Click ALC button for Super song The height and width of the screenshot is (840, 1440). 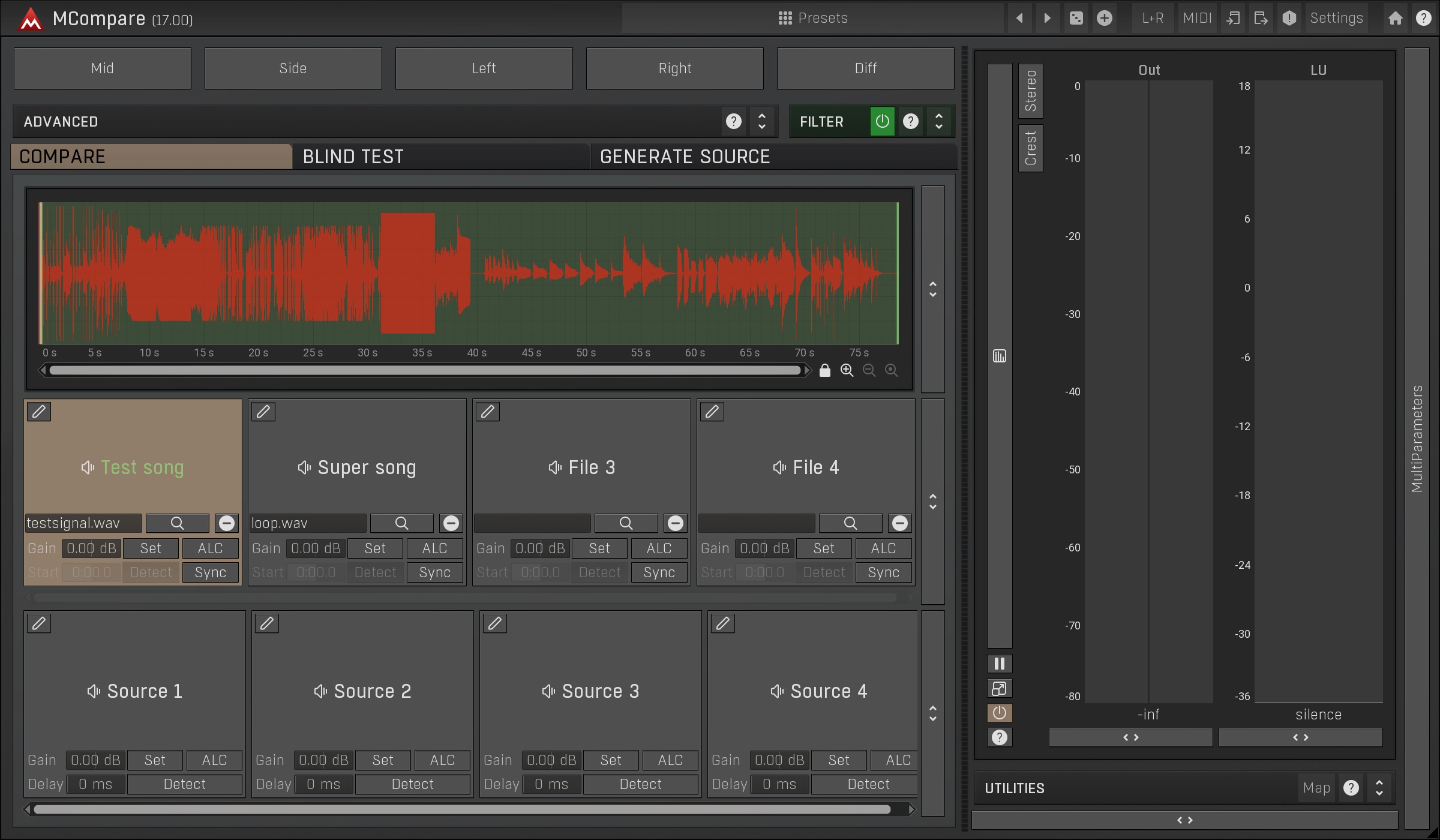coord(434,548)
